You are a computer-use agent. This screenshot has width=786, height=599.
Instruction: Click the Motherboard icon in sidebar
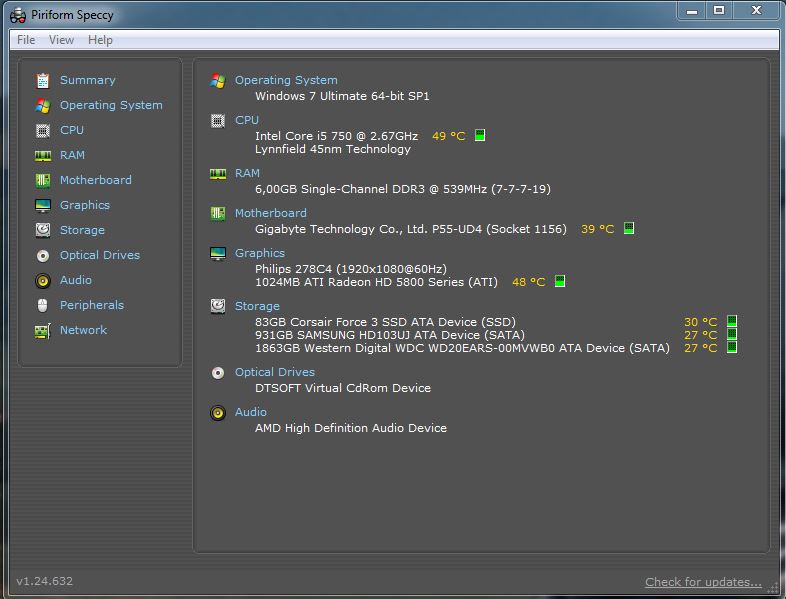click(43, 180)
